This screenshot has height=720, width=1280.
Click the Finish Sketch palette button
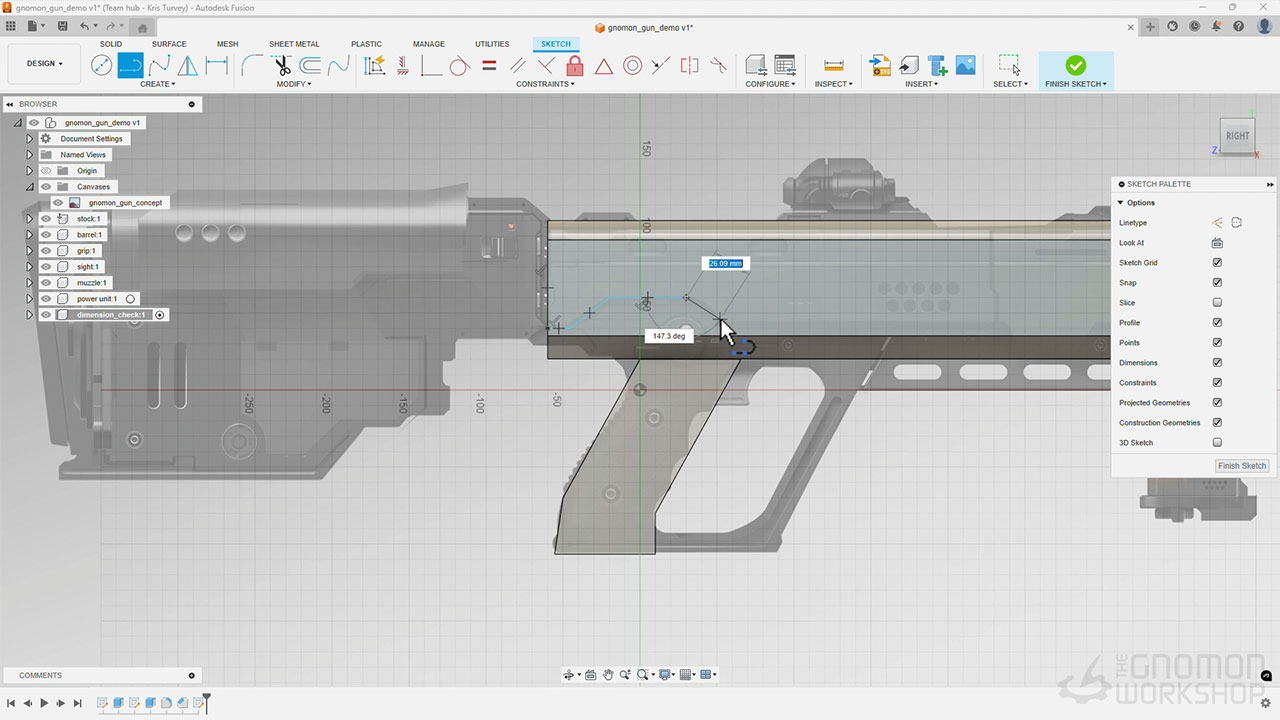click(x=1242, y=466)
